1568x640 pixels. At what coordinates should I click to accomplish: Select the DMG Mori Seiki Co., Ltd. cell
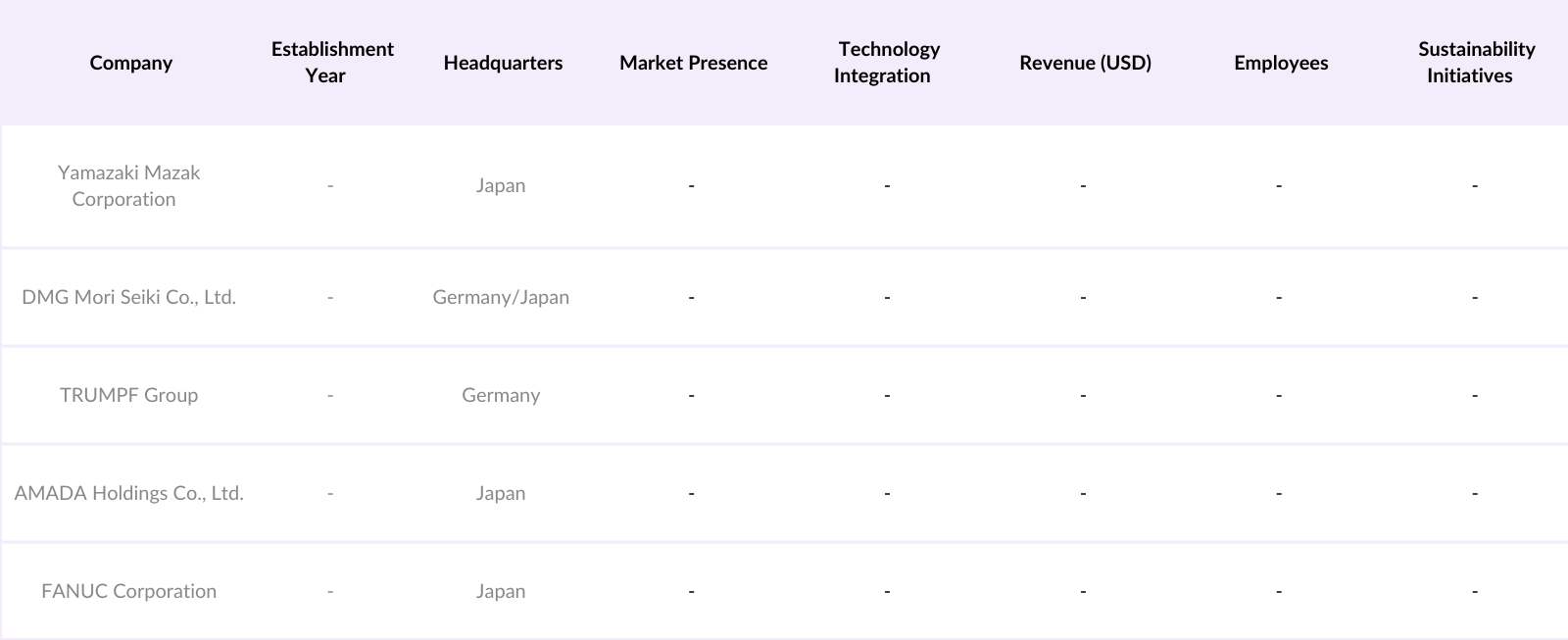click(128, 297)
